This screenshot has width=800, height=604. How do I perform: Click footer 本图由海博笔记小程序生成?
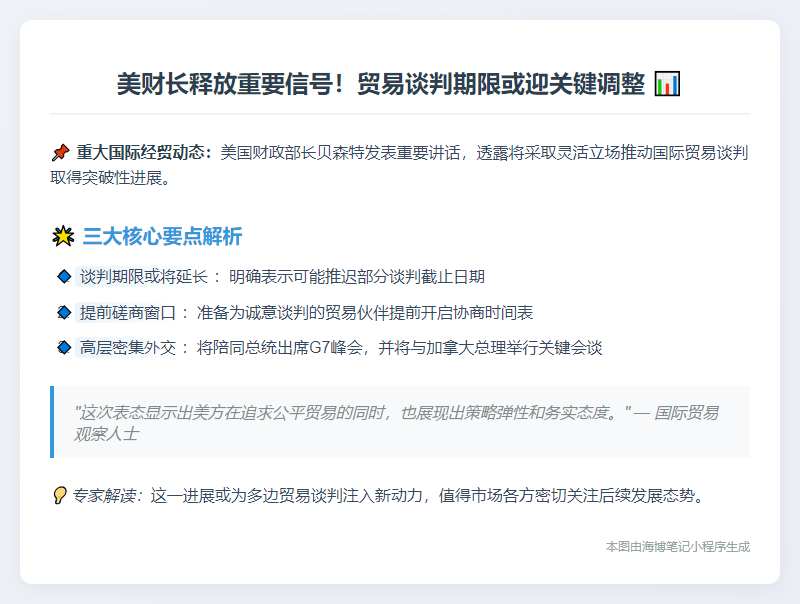click(678, 547)
